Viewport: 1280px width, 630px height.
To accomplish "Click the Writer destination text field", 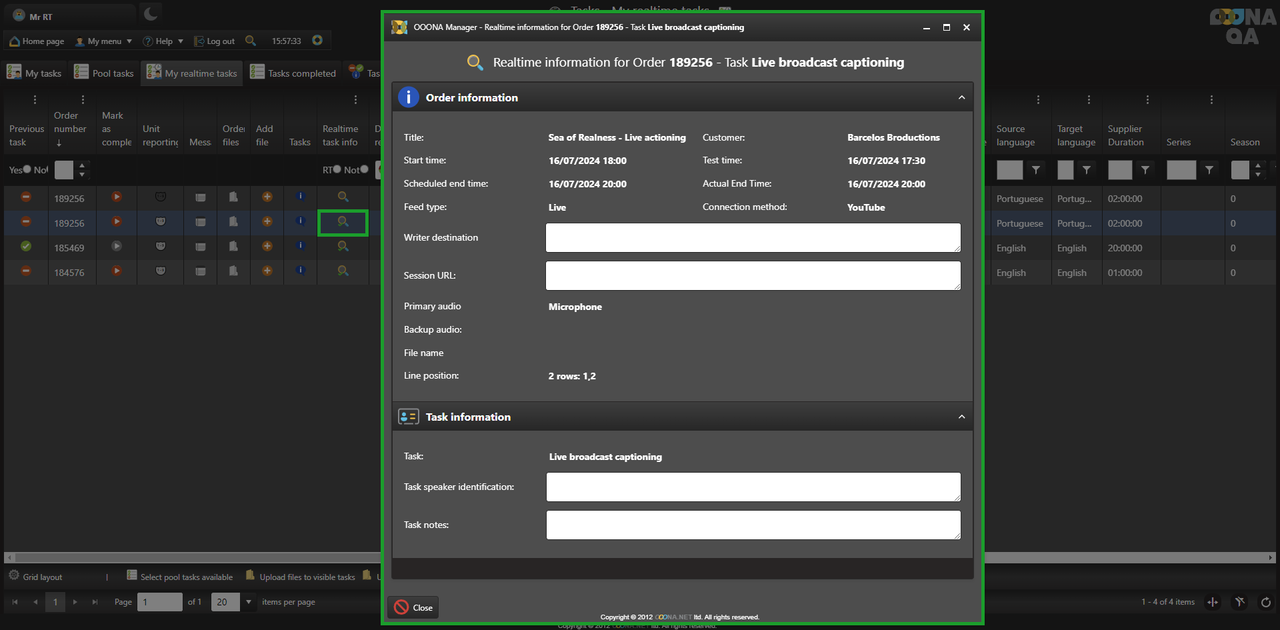I will 752,237.
